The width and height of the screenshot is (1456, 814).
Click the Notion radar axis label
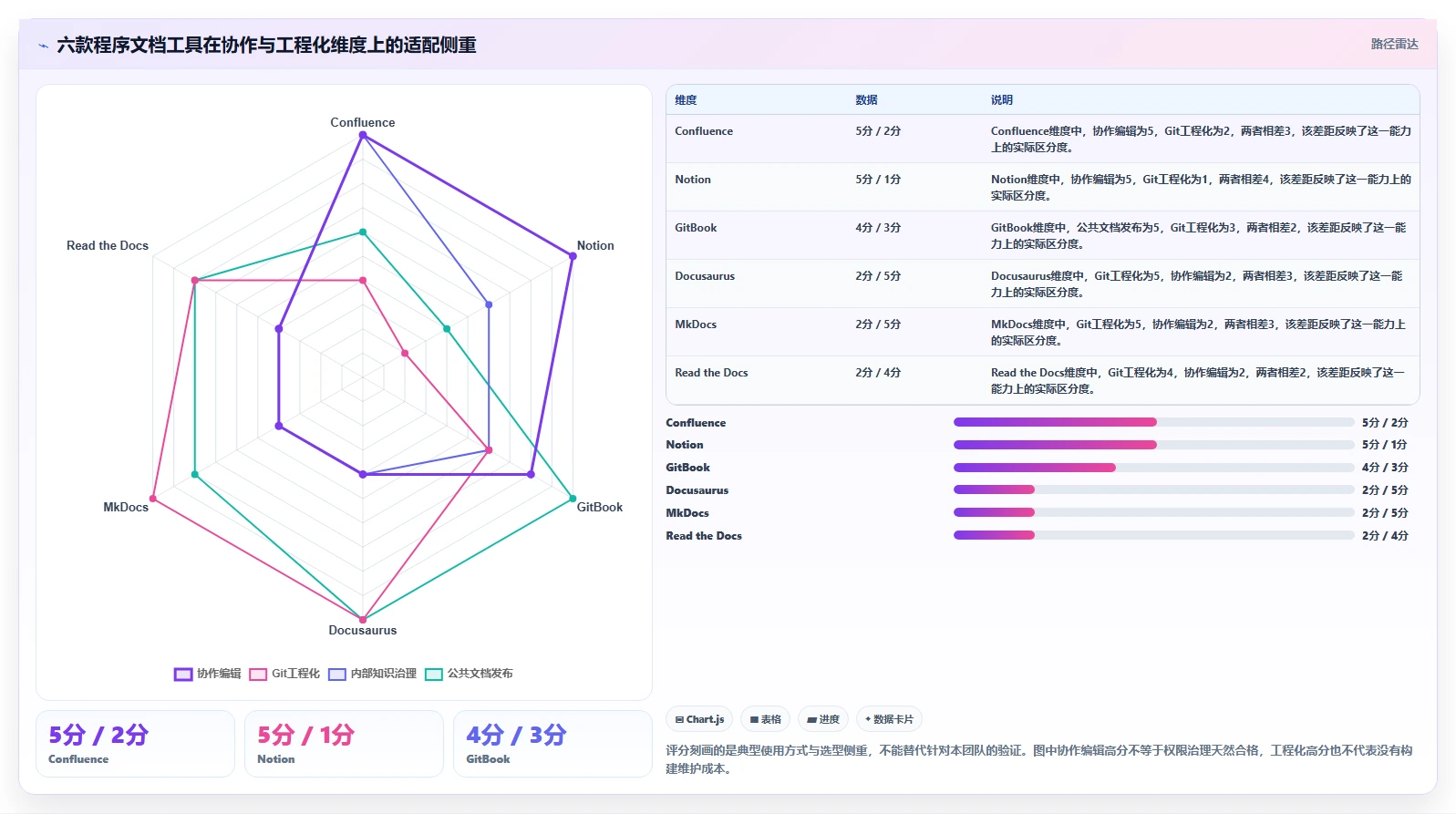[595, 245]
